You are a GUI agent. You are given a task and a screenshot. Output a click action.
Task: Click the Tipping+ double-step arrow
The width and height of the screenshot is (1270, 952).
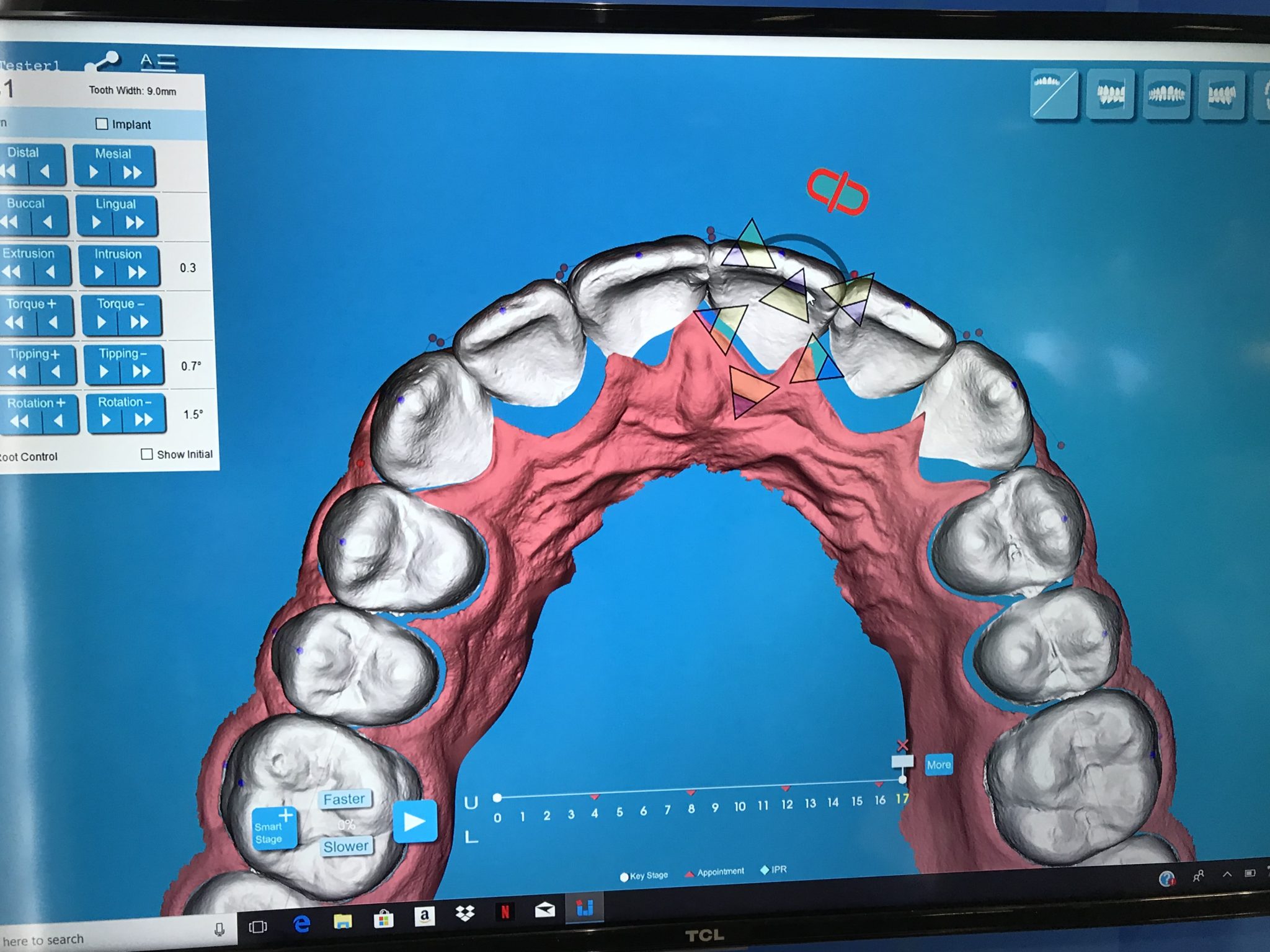click(x=17, y=372)
